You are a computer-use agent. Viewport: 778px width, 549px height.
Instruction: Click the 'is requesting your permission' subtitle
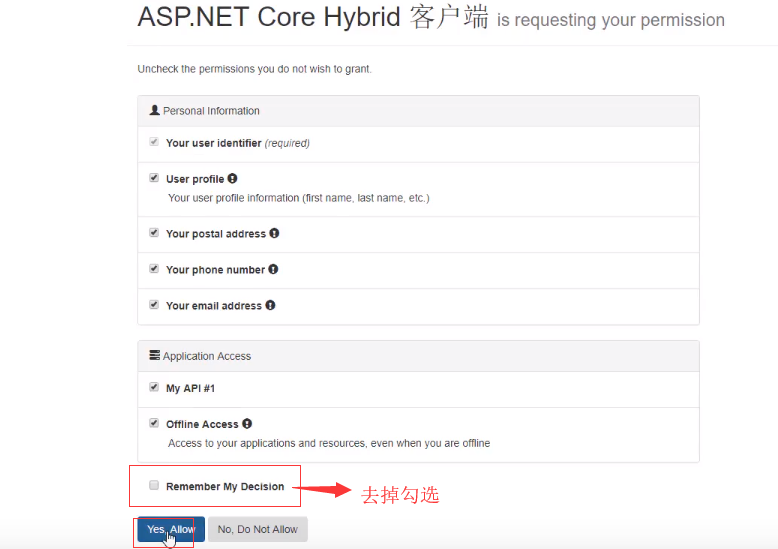tap(611, 20)
